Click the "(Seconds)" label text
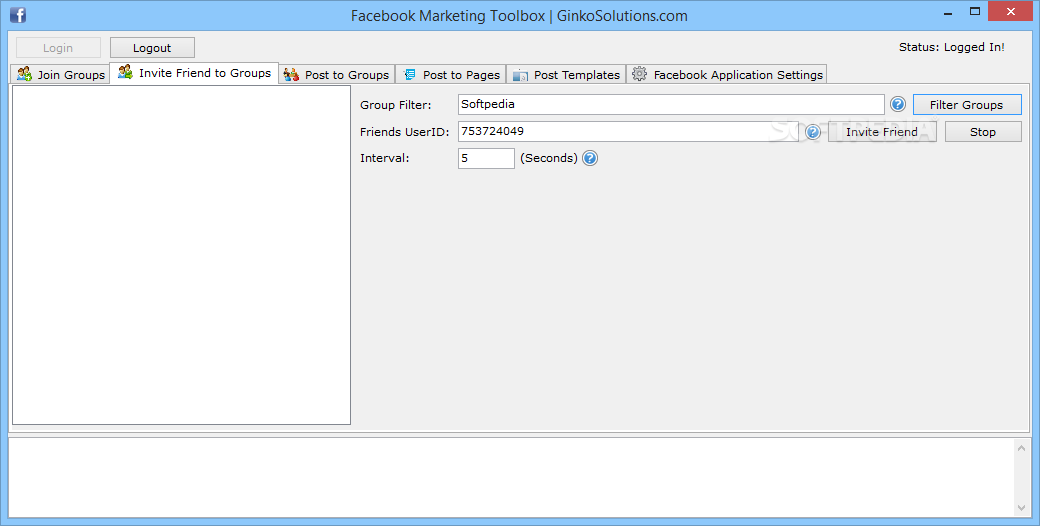The height and width of the screenshot is (526, 1040). point(549,158)
